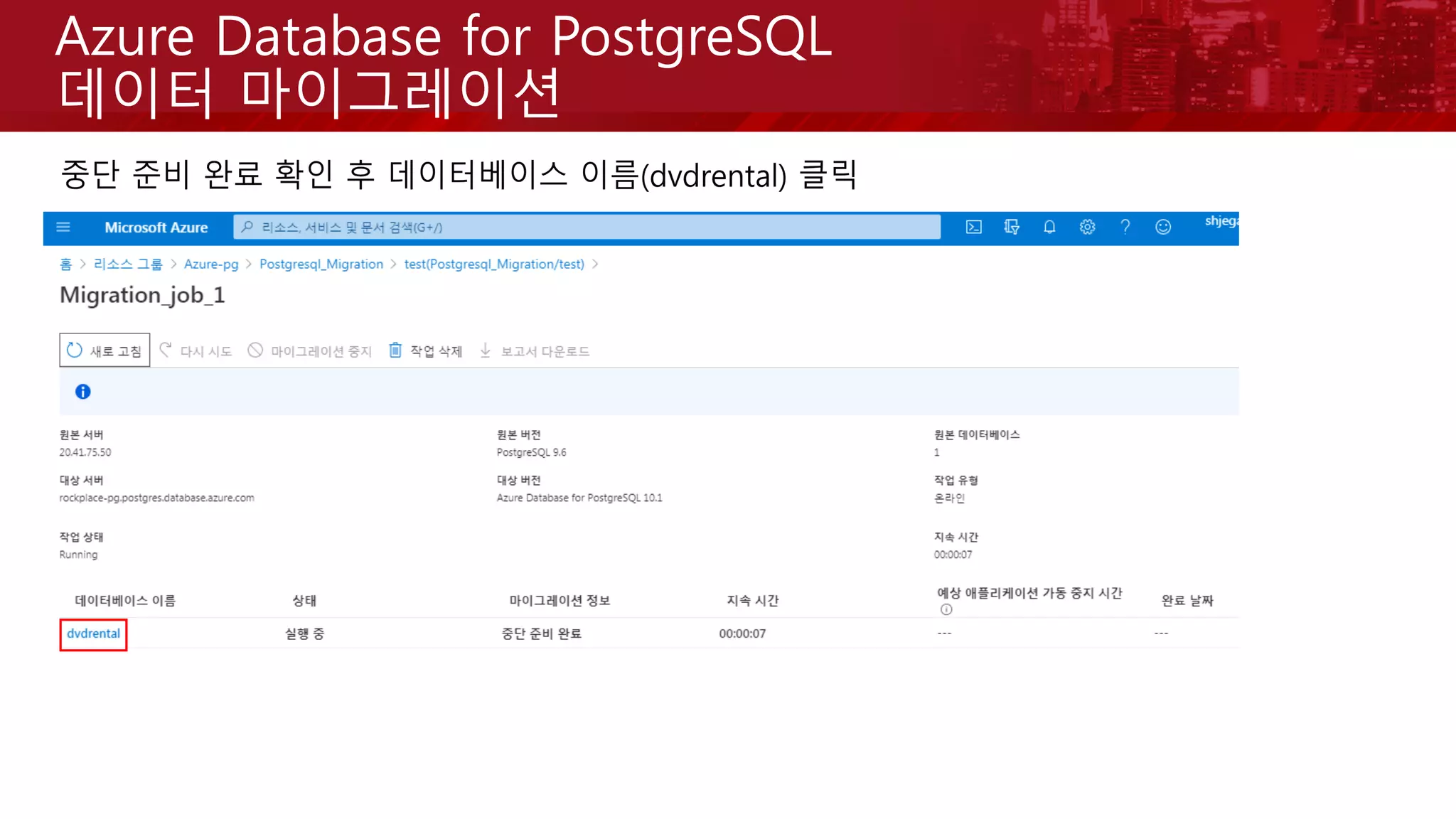Select the Running job status text
This screenshot has width=1456, height=819.
[x=78, y=555]
